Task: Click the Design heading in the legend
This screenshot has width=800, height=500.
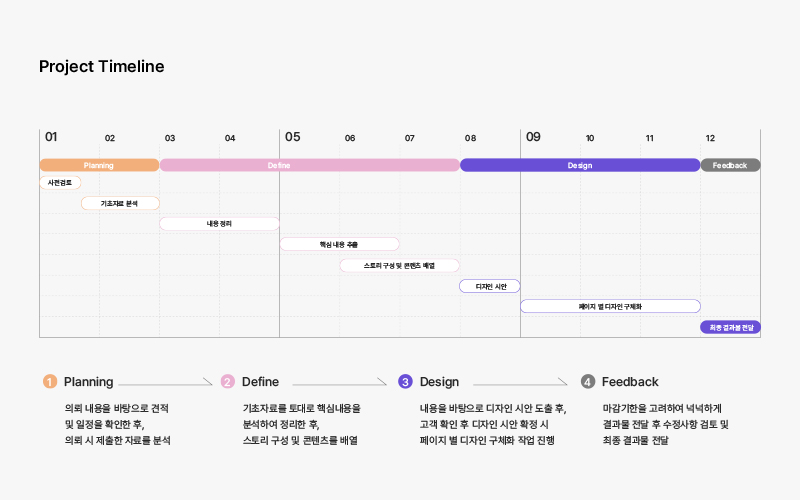Action: coord(439,382)
